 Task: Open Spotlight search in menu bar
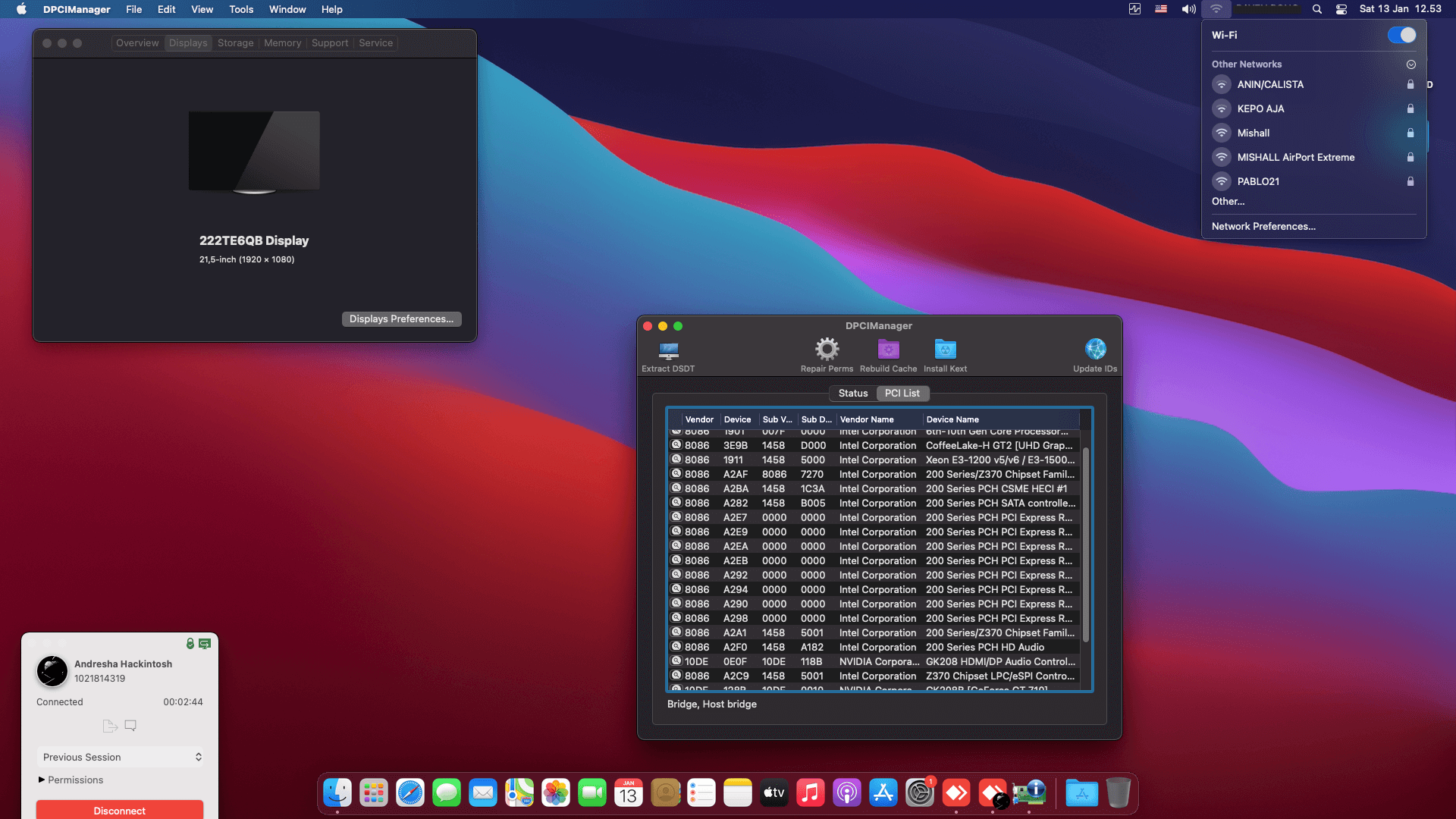point(1317,9)
